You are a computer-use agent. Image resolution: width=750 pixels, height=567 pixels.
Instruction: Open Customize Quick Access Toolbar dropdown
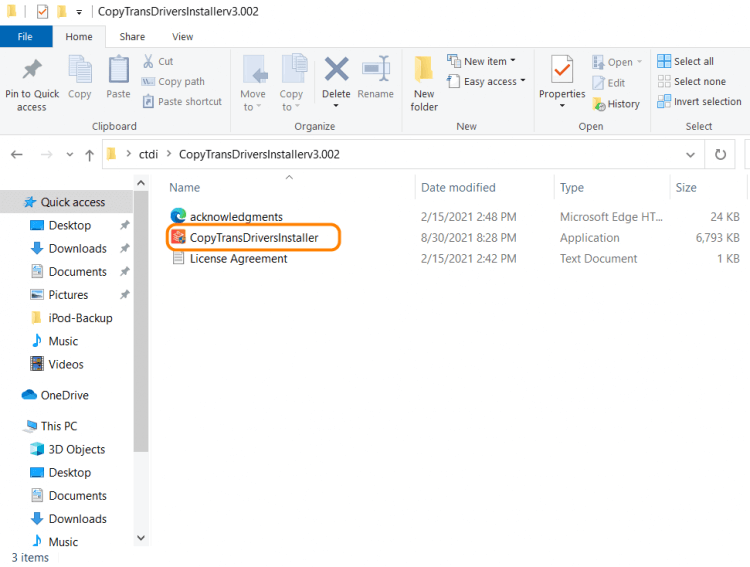coord(79,12)
